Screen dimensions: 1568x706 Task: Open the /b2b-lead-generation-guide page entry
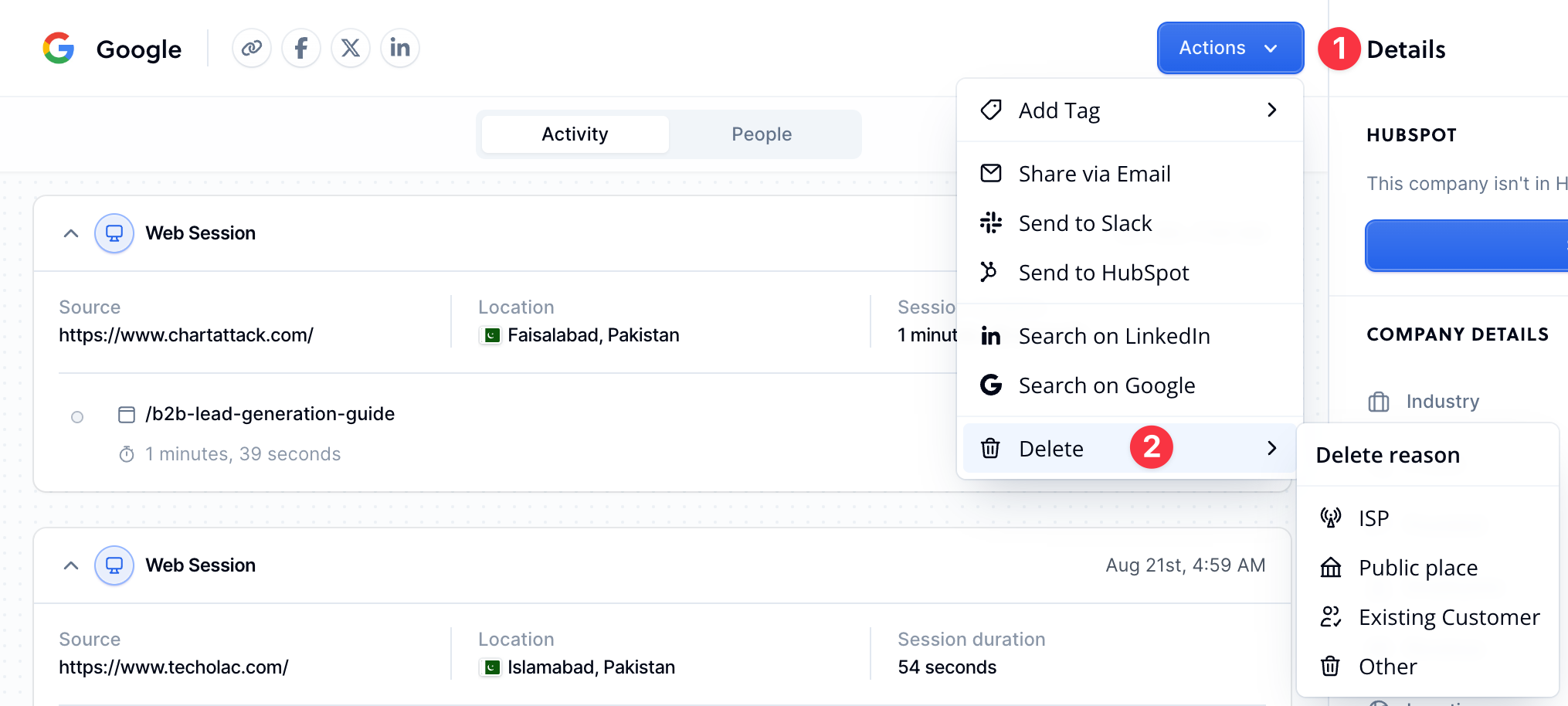click(270, 414)
